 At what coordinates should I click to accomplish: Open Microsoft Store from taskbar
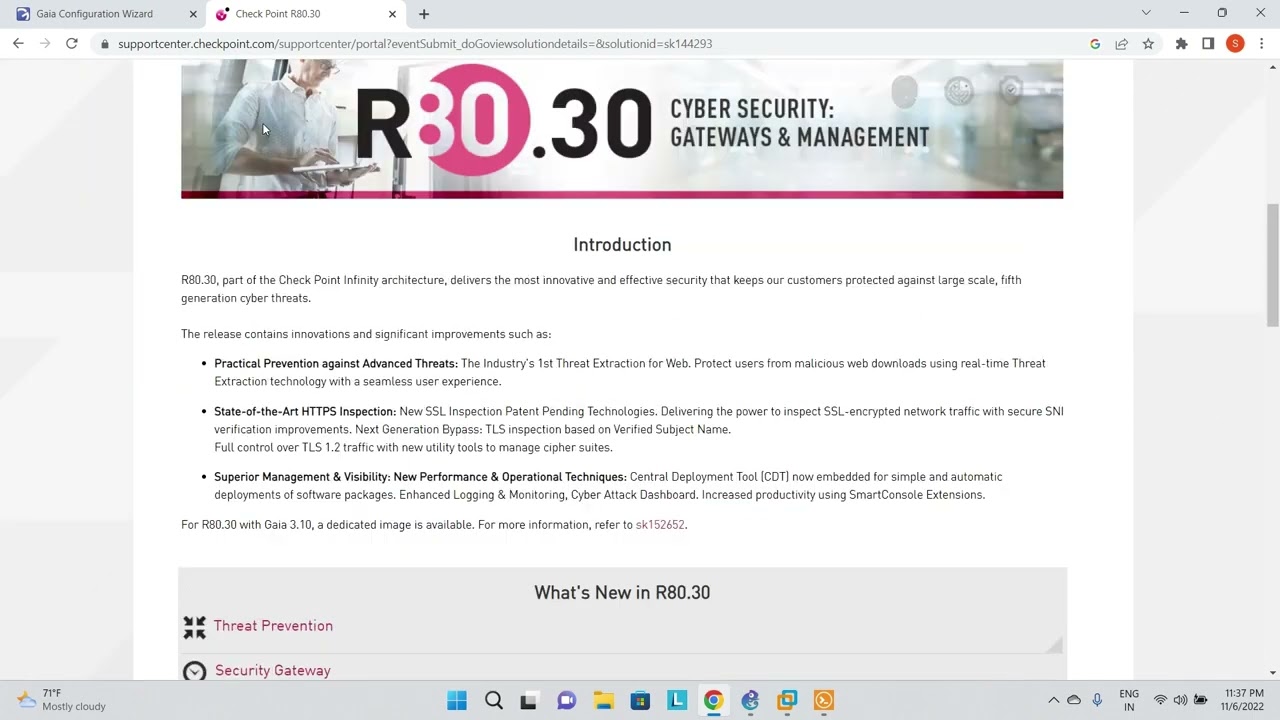coord(640,701)
